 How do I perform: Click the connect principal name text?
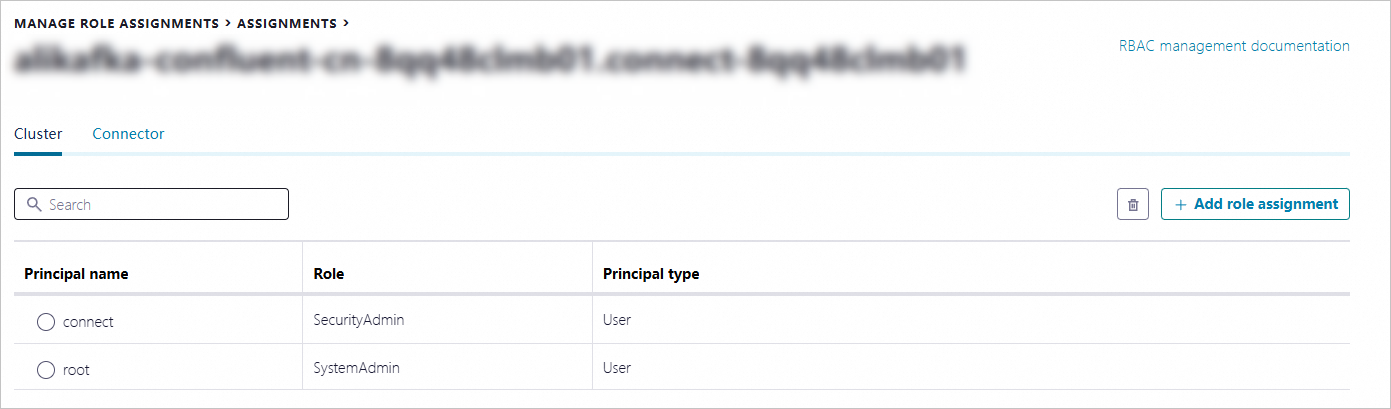(88, 322)
